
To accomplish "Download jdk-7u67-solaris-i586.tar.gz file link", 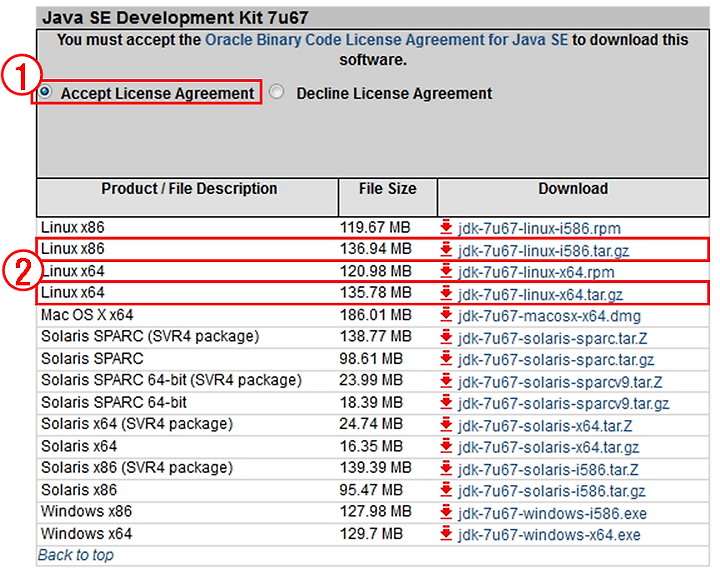I will tap(551, 492).
